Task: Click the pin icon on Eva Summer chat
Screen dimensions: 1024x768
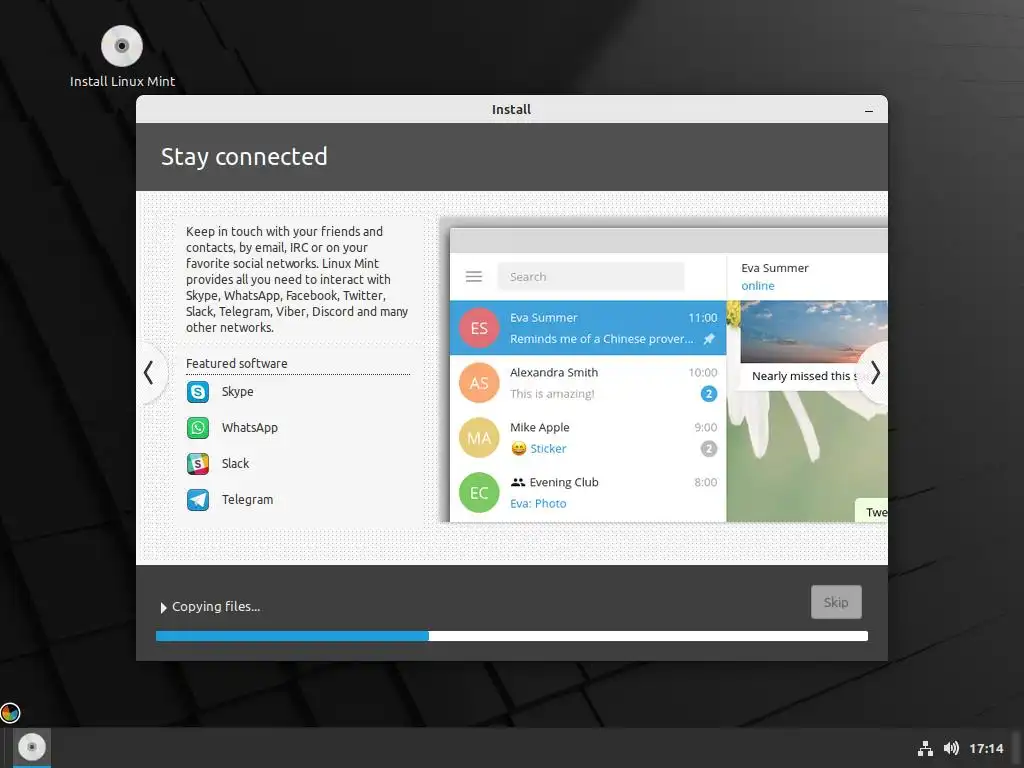Action: click(x=709, y=339)
